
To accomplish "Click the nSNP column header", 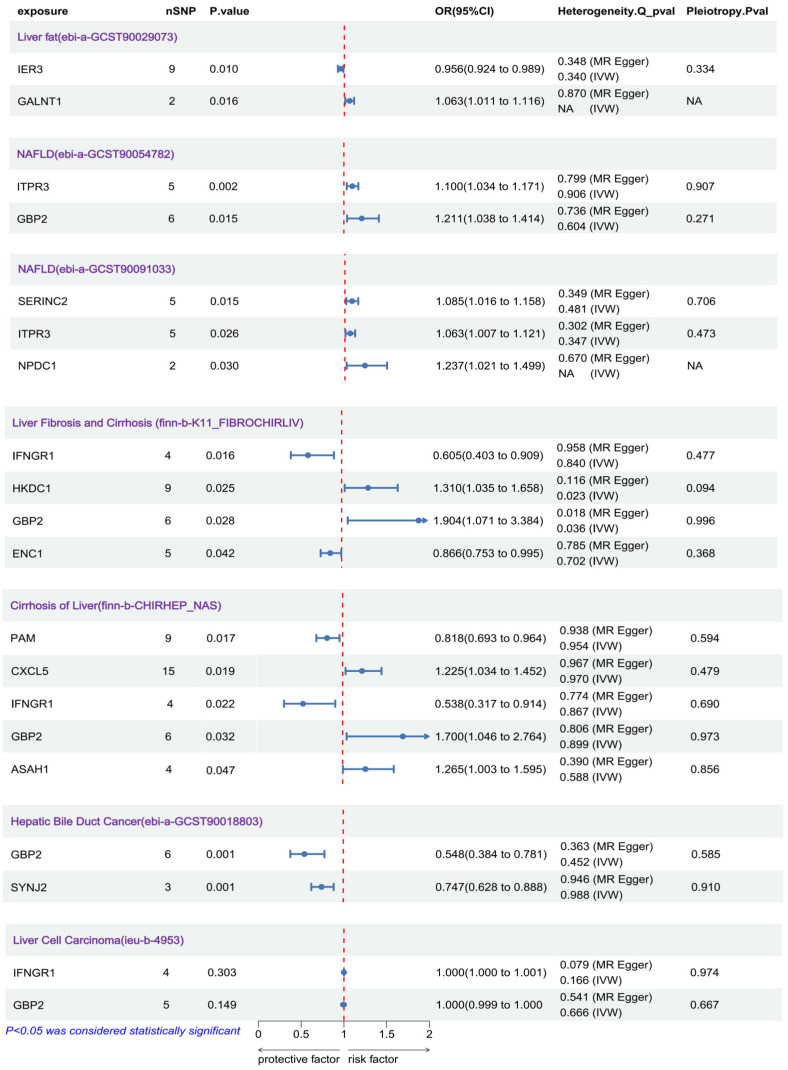I will pyautogui.click(x=179, y=11).
